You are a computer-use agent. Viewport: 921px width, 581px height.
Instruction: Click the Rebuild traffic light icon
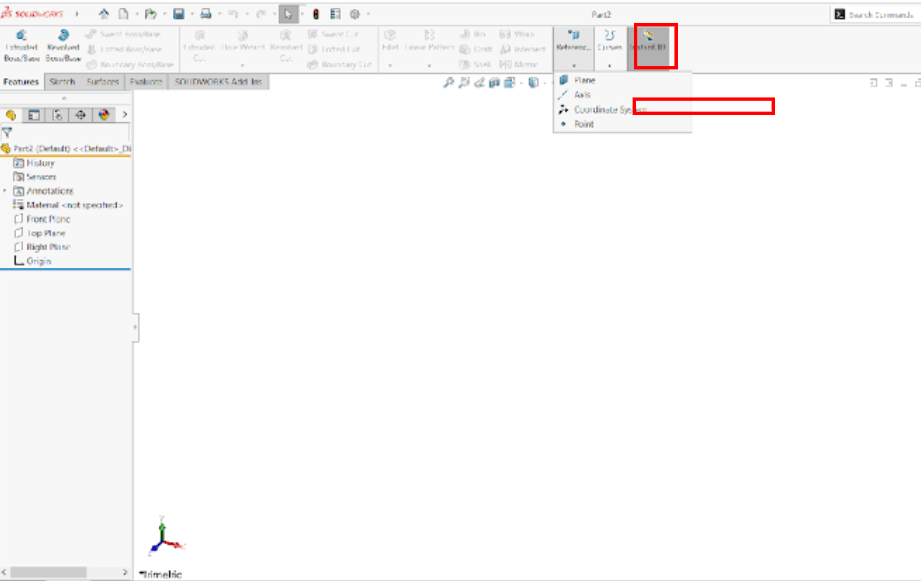click(x=316, y=15)
